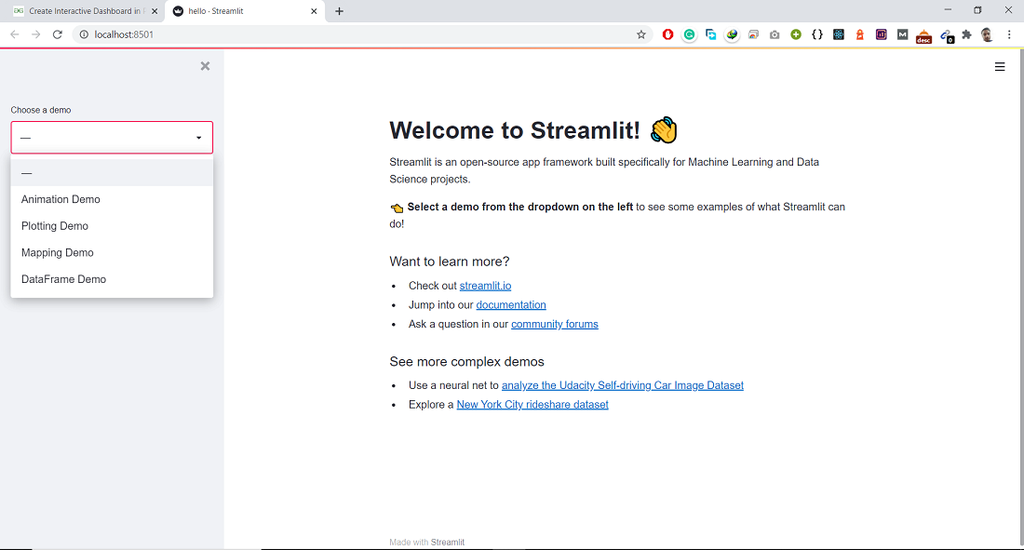1024x550 pixels.
Task: Open the New York City rideshare dataset link
Action: 532,404
